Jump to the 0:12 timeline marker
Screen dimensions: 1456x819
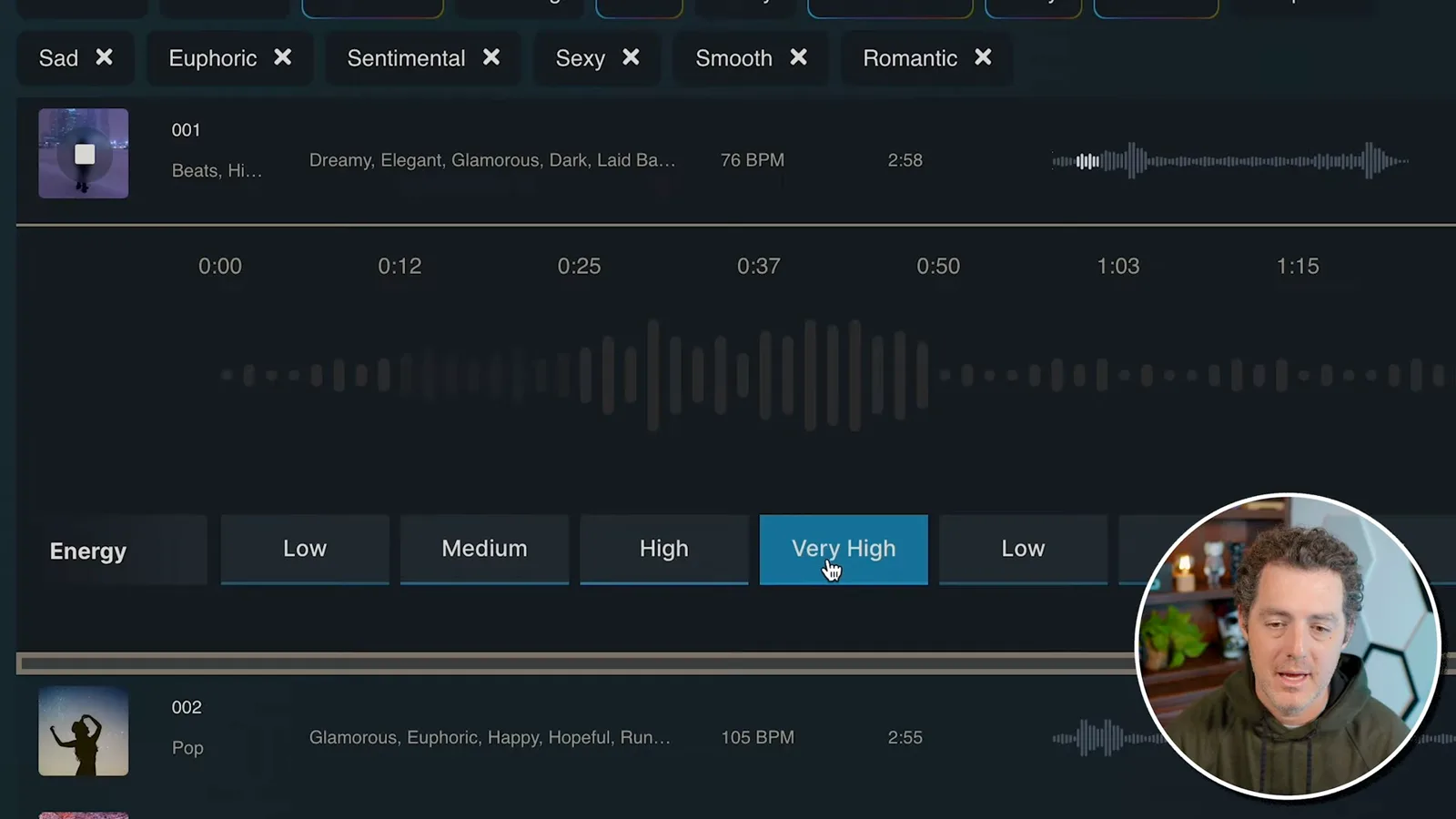tap(399, 266)
